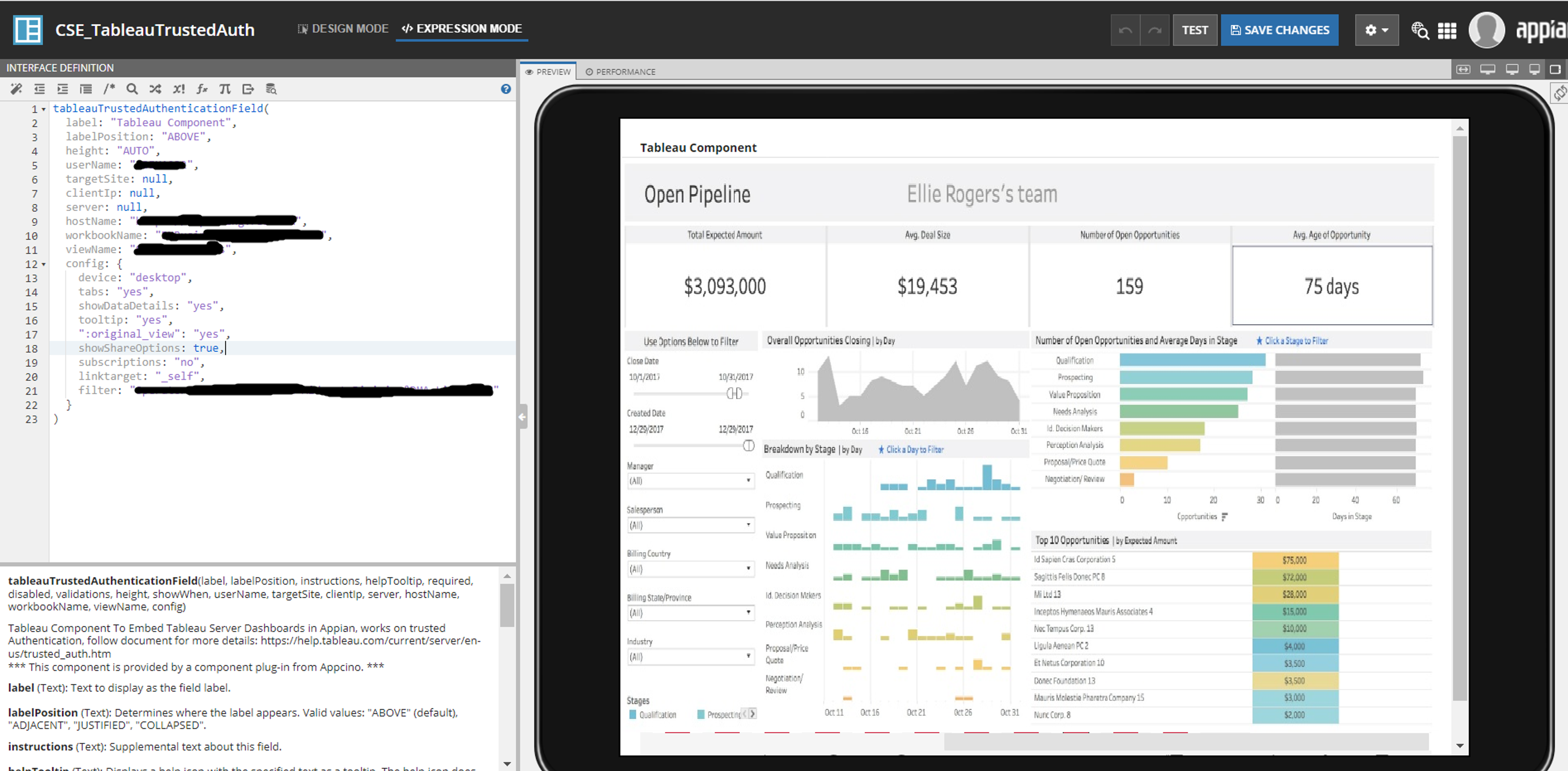This screenshot has width=1568, height=771.
Task: Click the database search icon
Action: pos(272,89)
